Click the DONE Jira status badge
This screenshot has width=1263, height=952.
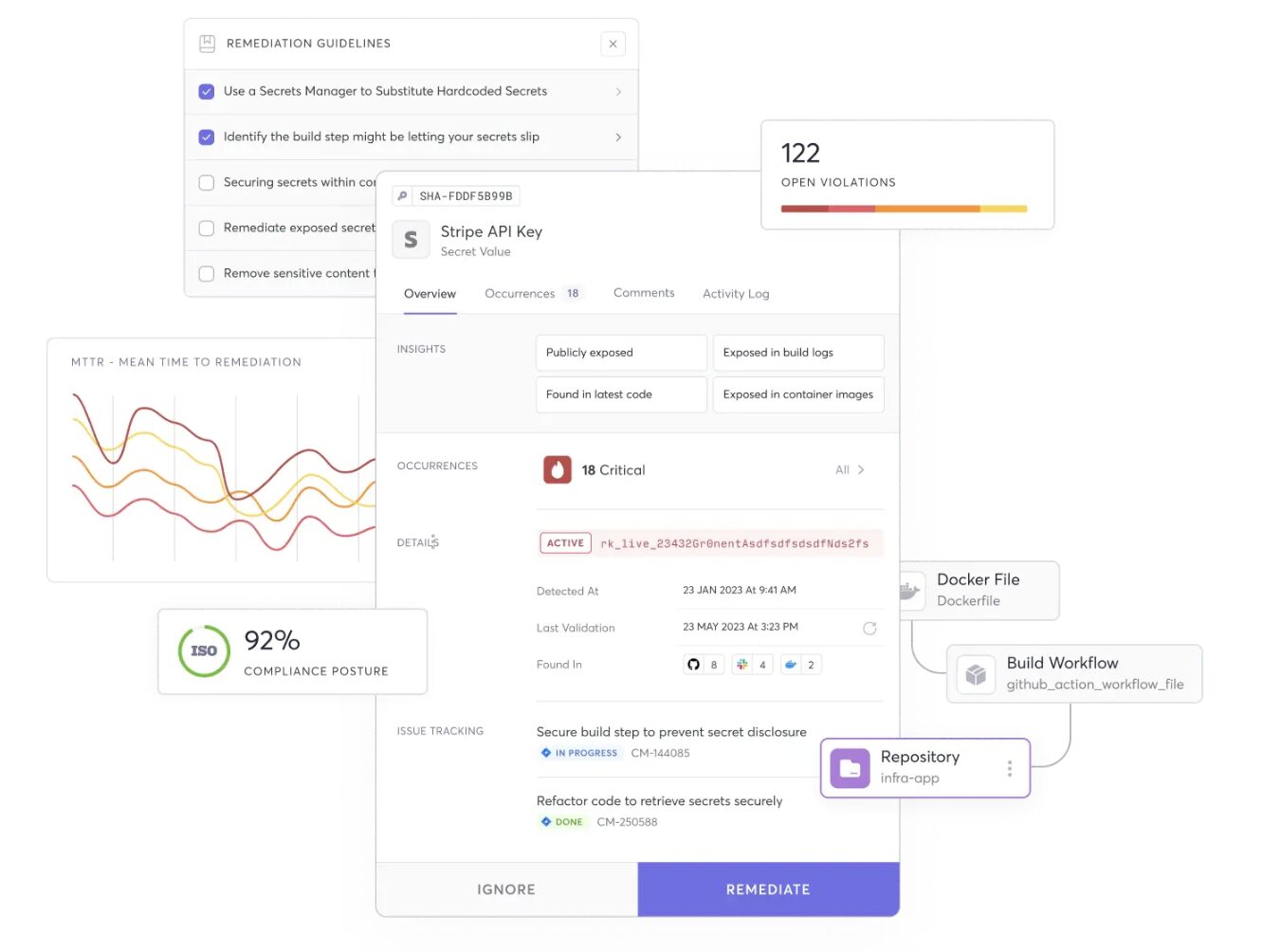tap(561, 822)
